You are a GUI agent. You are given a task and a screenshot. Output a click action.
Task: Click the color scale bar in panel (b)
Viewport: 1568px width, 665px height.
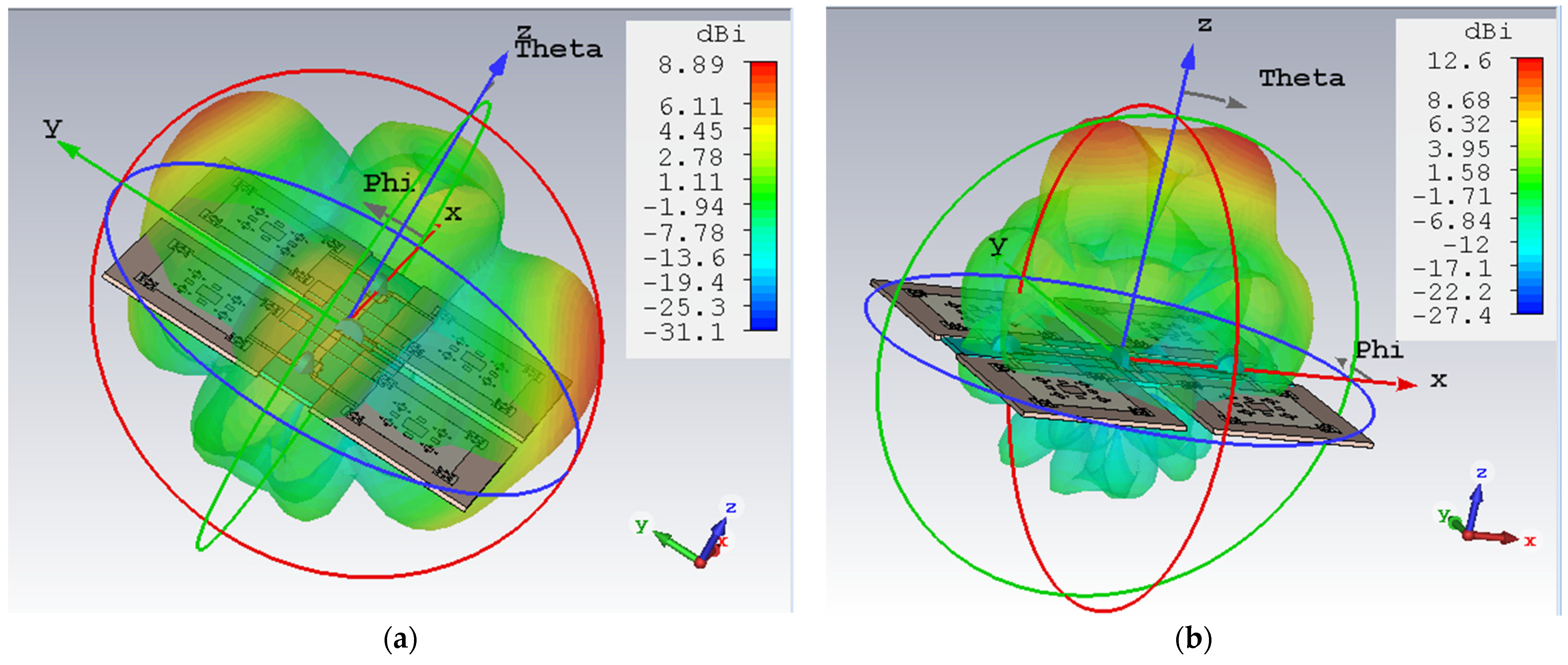point(1530,186)
